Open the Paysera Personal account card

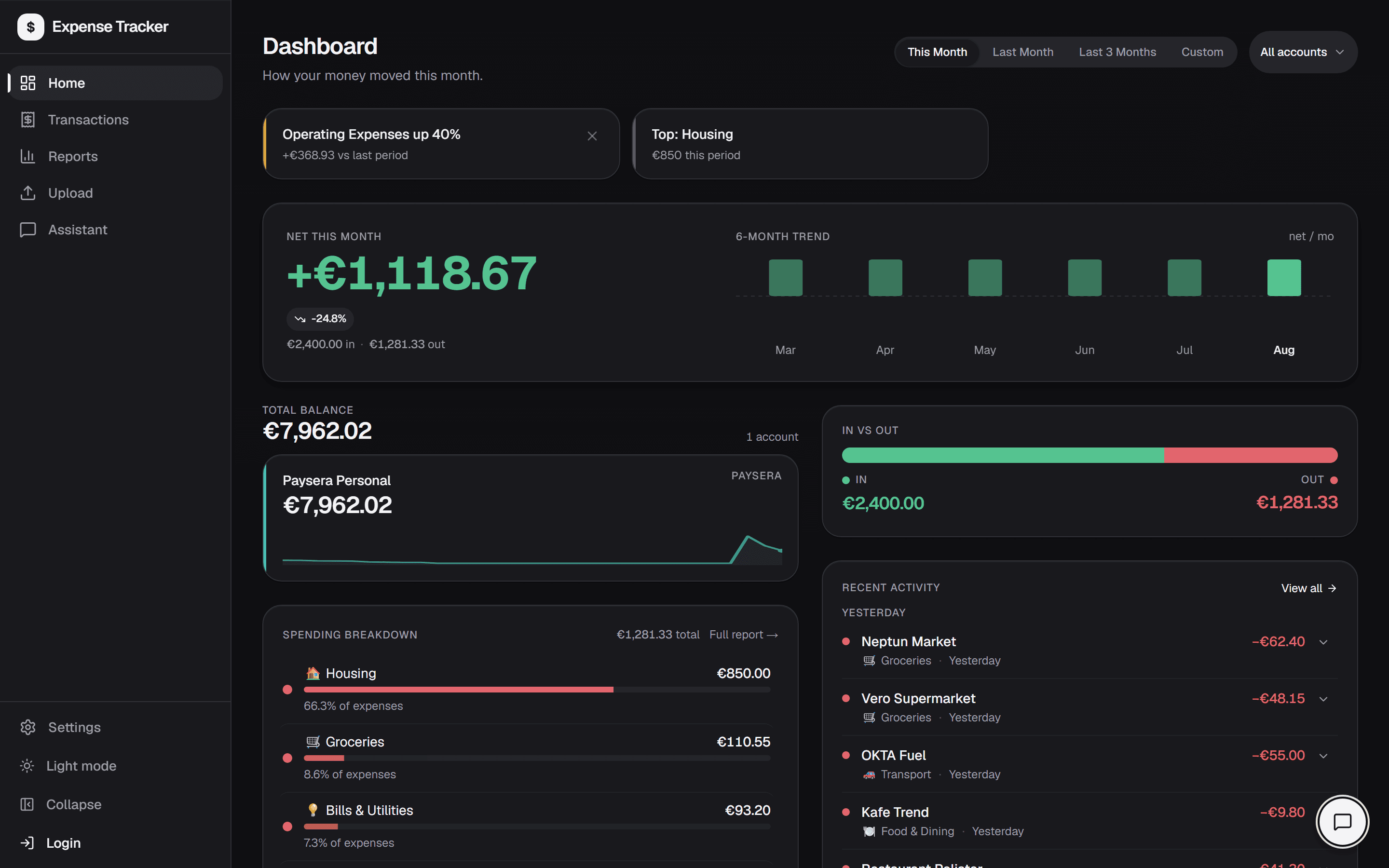tap(531, 518)
